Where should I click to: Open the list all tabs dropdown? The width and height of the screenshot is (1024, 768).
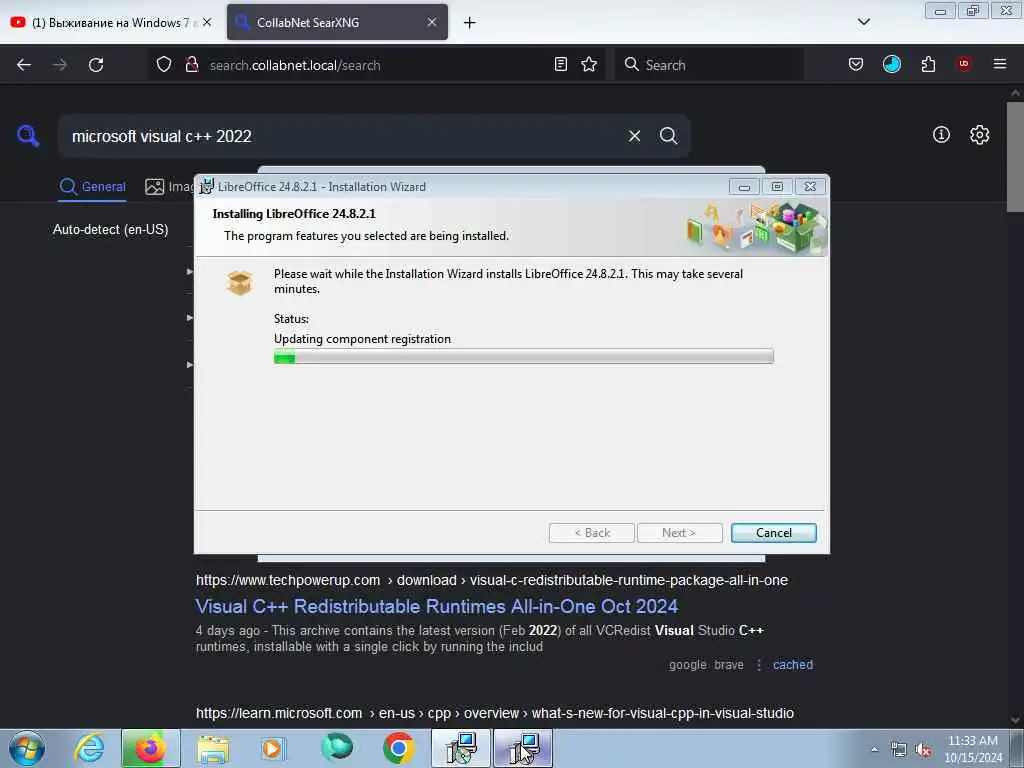[x=863, y=22]
